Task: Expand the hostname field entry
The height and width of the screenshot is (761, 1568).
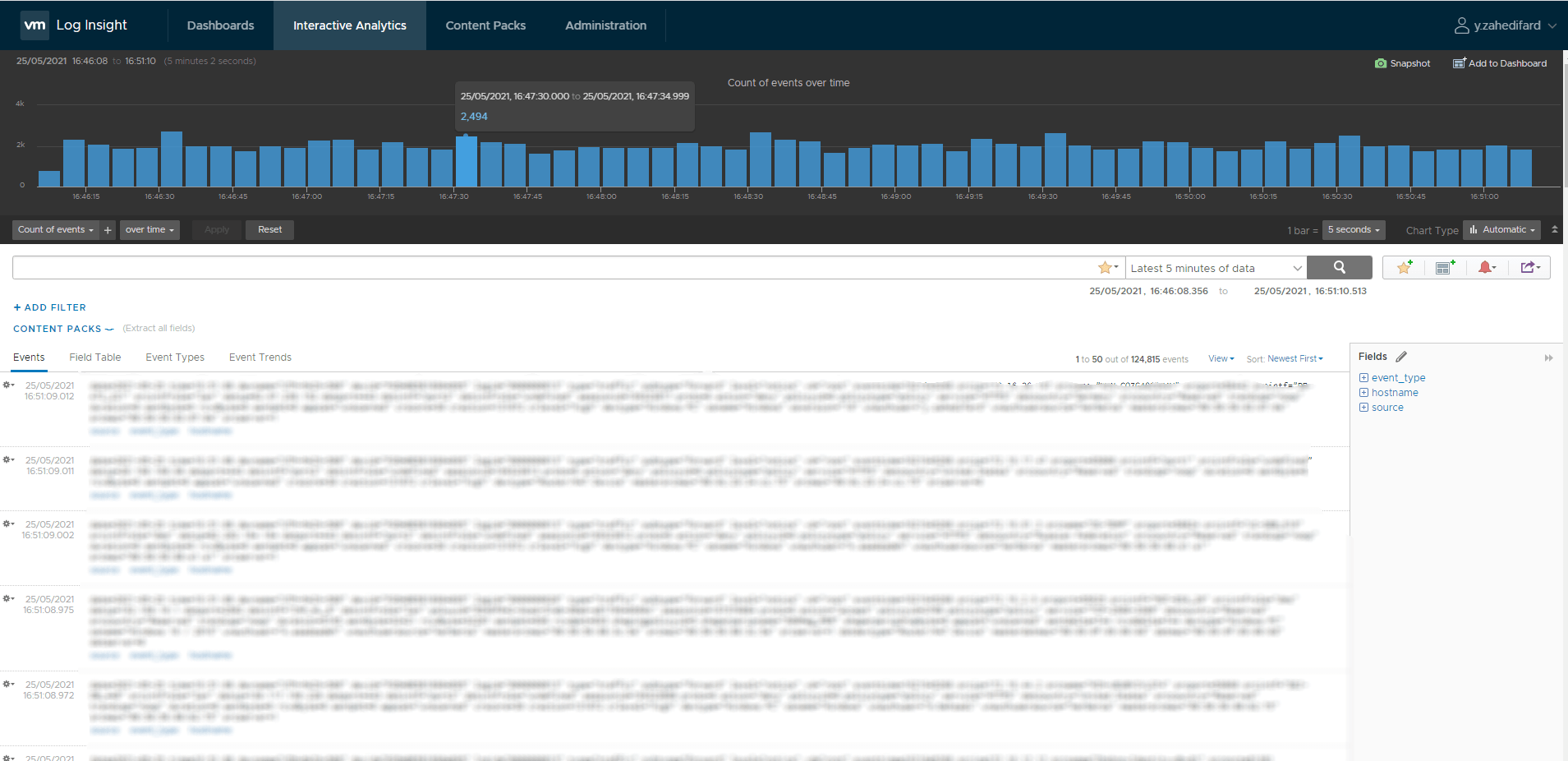Action: tap(1363, 392)
